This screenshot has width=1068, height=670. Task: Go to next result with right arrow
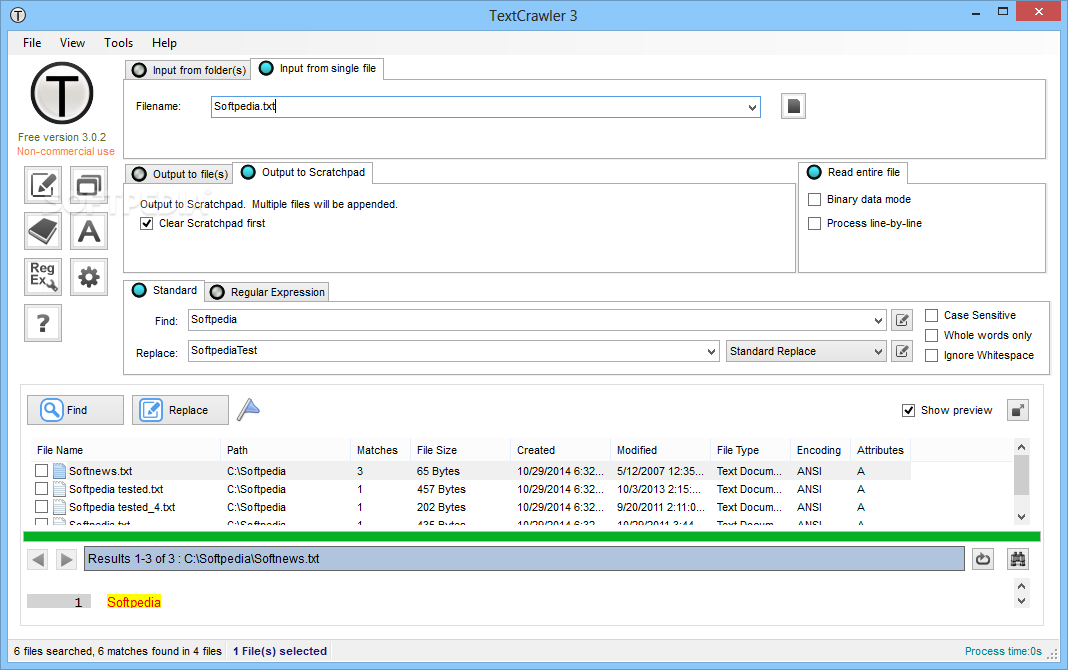[66, 560]
